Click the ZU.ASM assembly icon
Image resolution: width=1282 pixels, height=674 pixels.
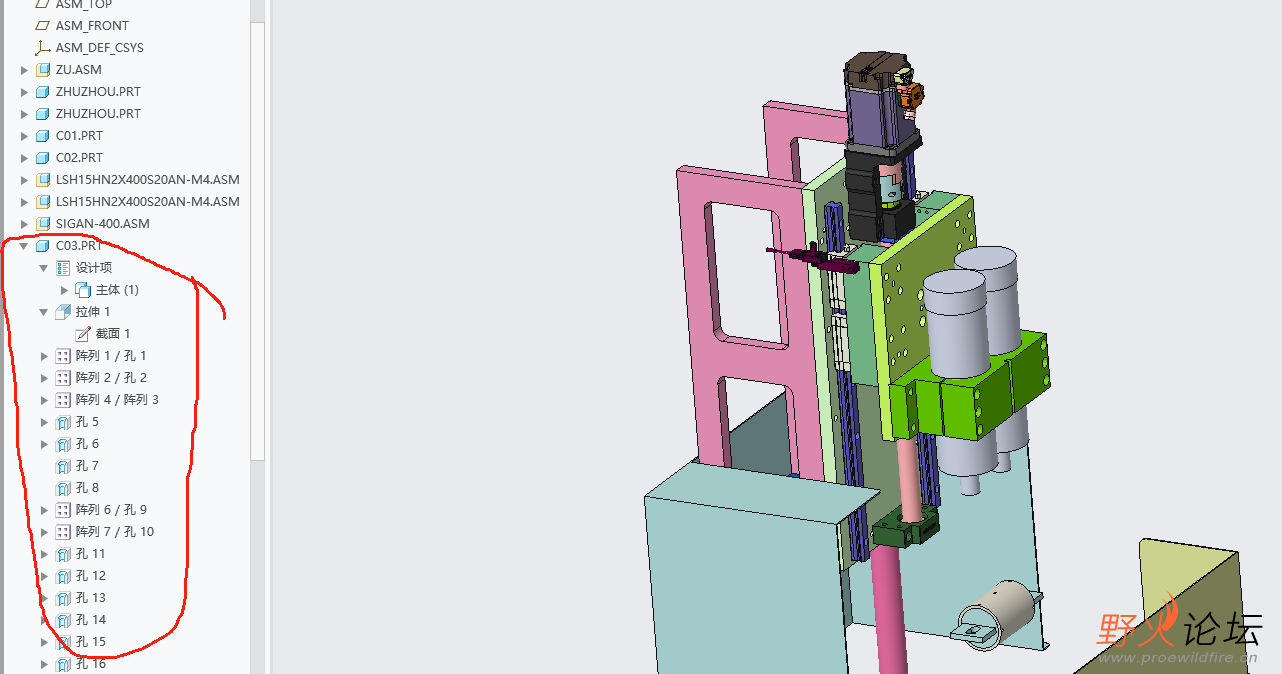coord(43,70)
